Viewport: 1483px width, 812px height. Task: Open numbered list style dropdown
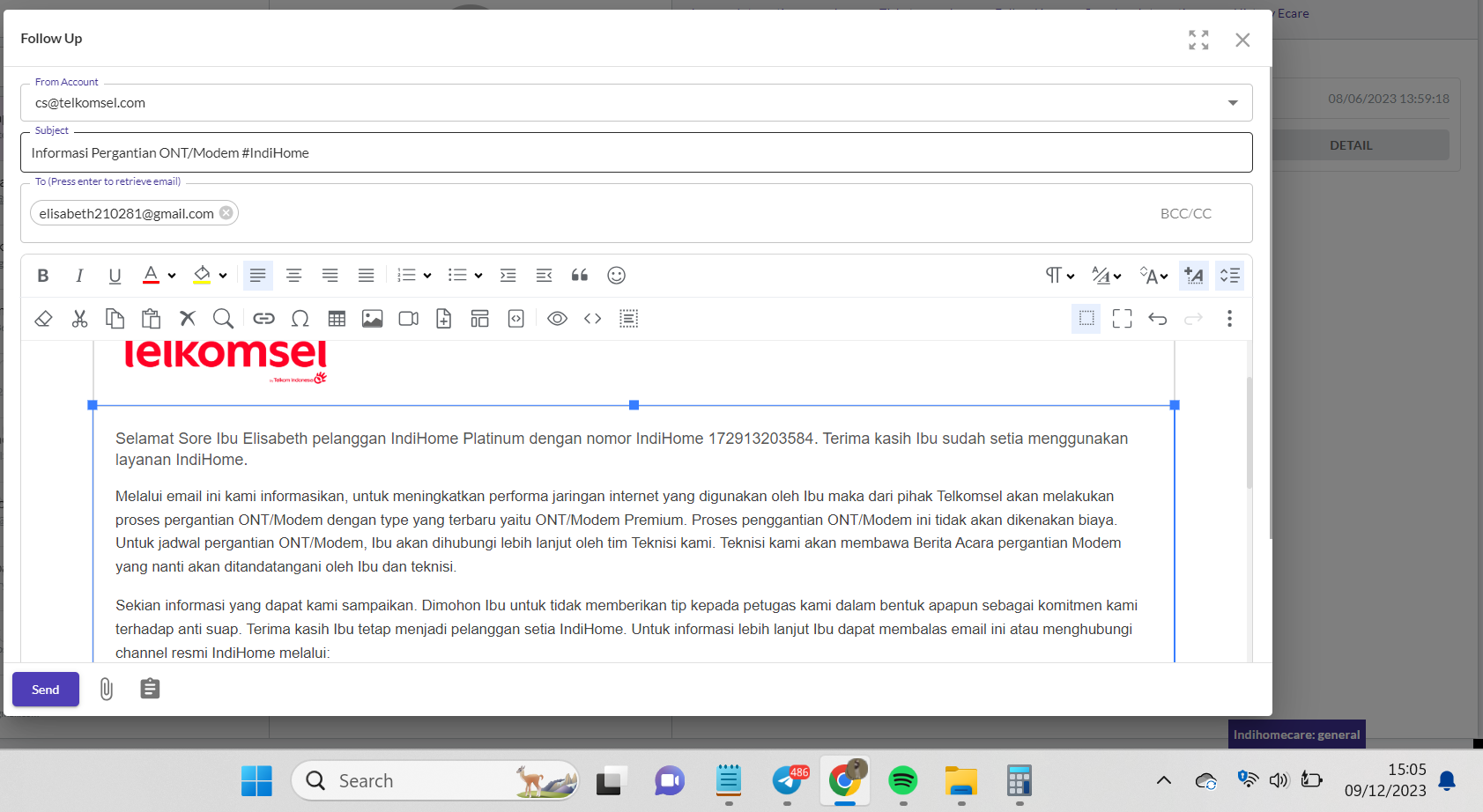(427, 276)
